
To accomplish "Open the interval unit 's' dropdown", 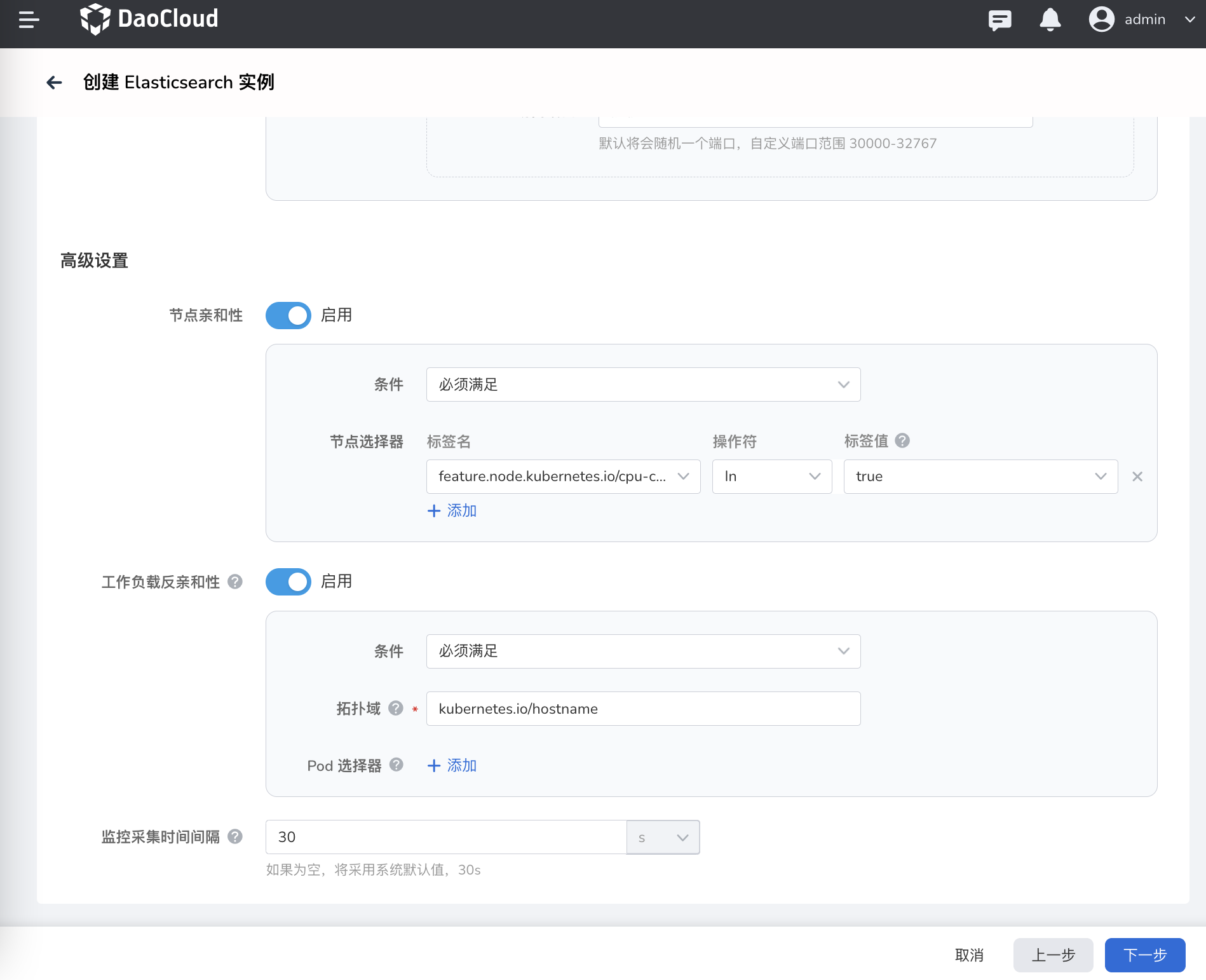I will pyautogui.click(x=663, y=837).
